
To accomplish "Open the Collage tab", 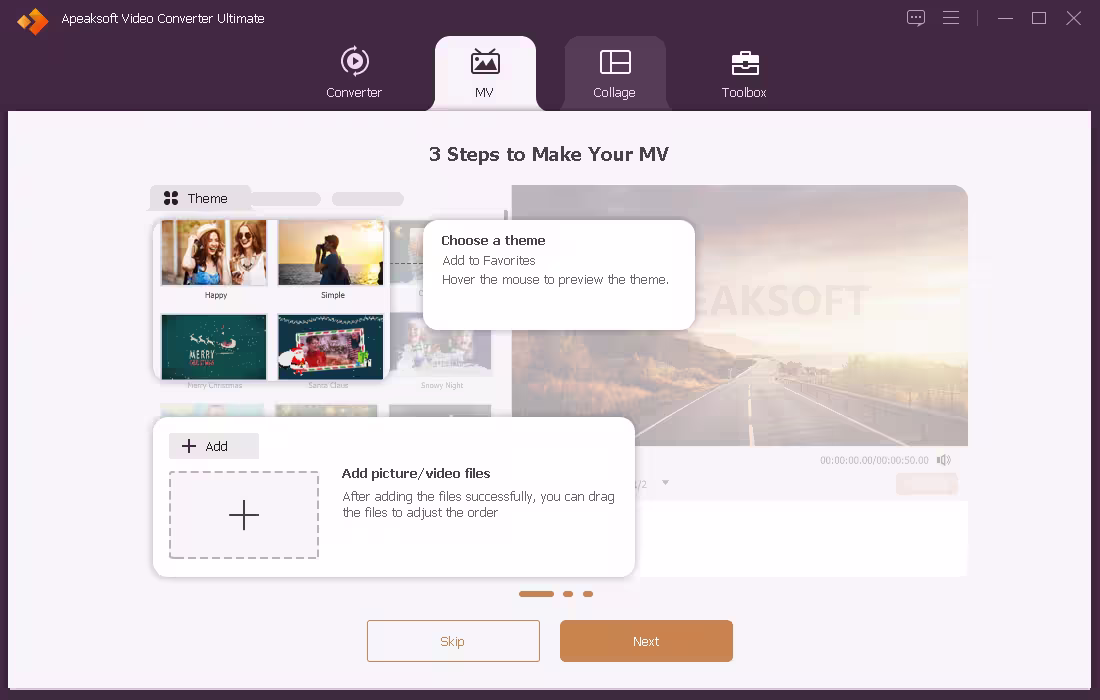I will tap(615, 73).
